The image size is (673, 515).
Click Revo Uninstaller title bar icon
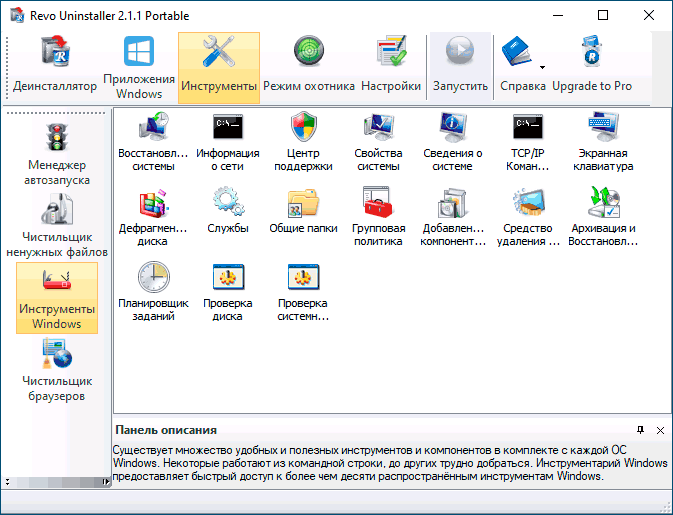(17, 15)
